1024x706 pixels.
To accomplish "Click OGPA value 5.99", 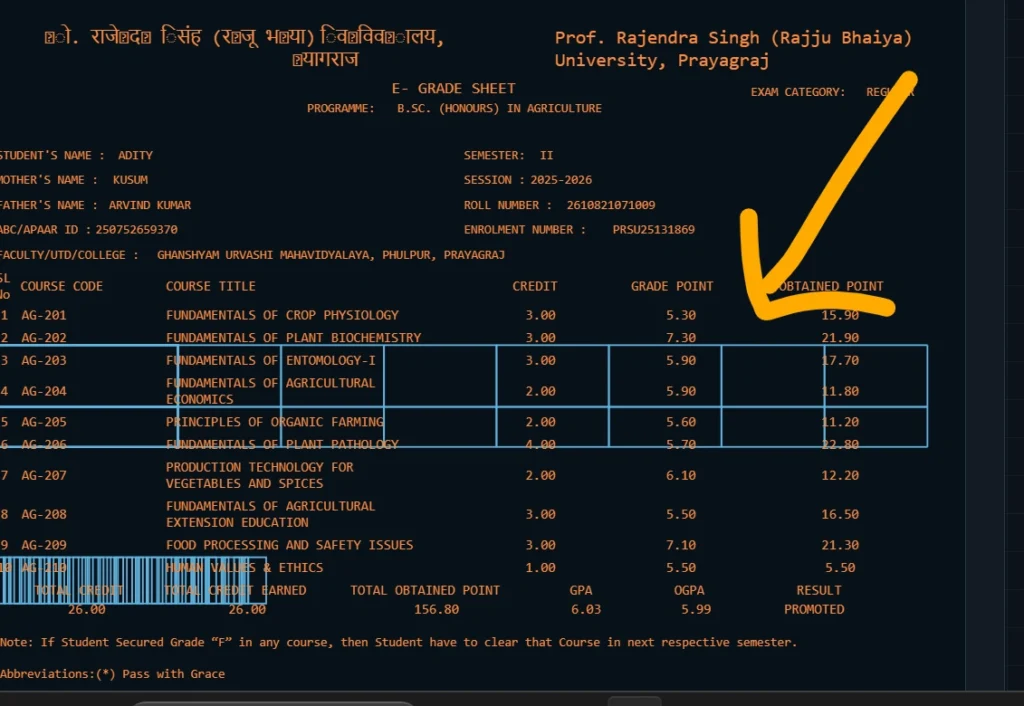I will [x=696, y=609].
